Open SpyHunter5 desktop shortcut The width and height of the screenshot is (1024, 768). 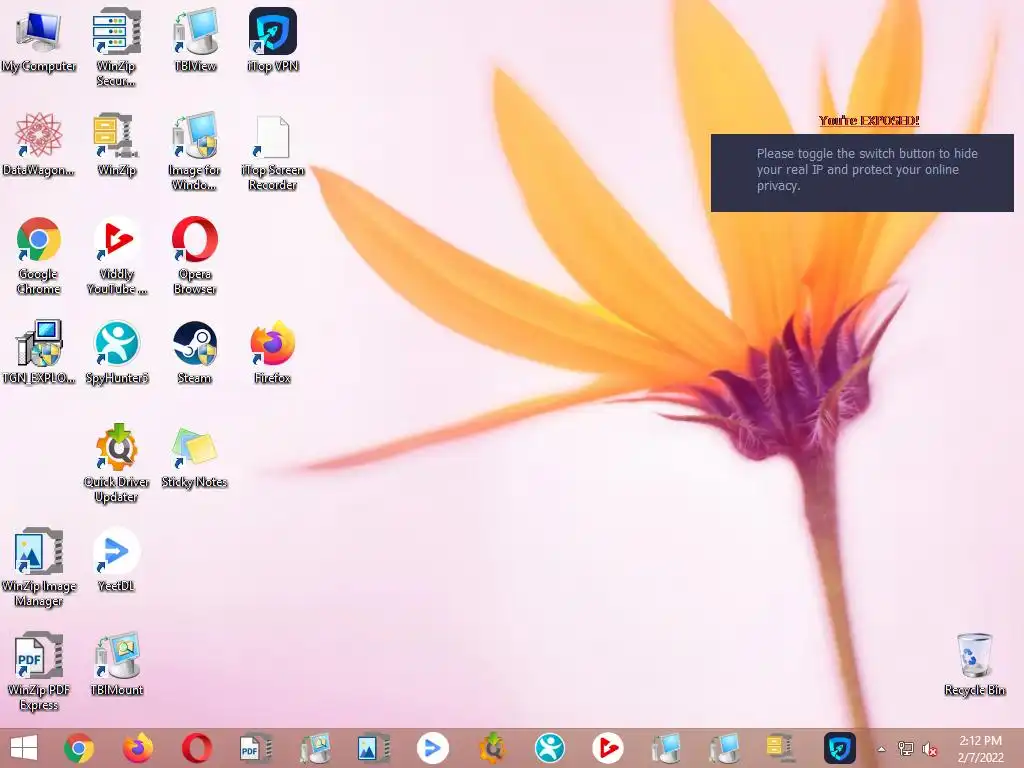tap(116, 352)
